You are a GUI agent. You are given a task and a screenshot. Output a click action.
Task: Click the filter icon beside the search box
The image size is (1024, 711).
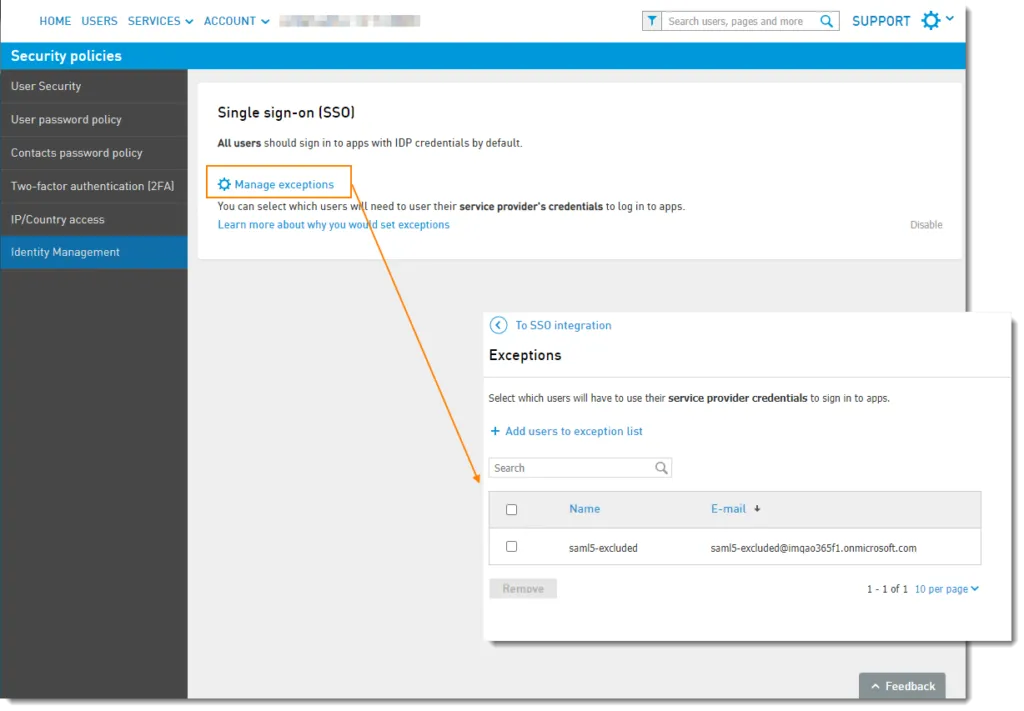pyautogui.click(x=652, y=21)
